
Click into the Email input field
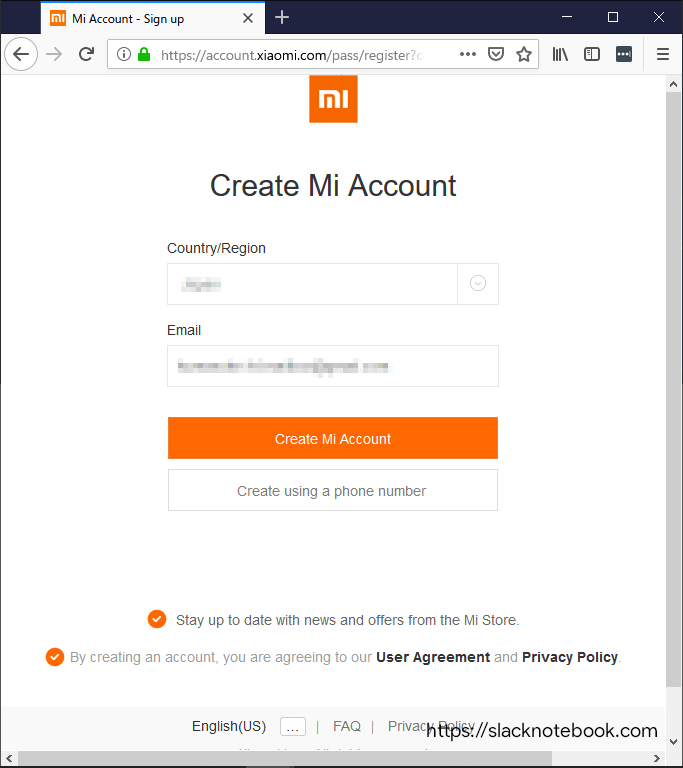click(333, 366)
